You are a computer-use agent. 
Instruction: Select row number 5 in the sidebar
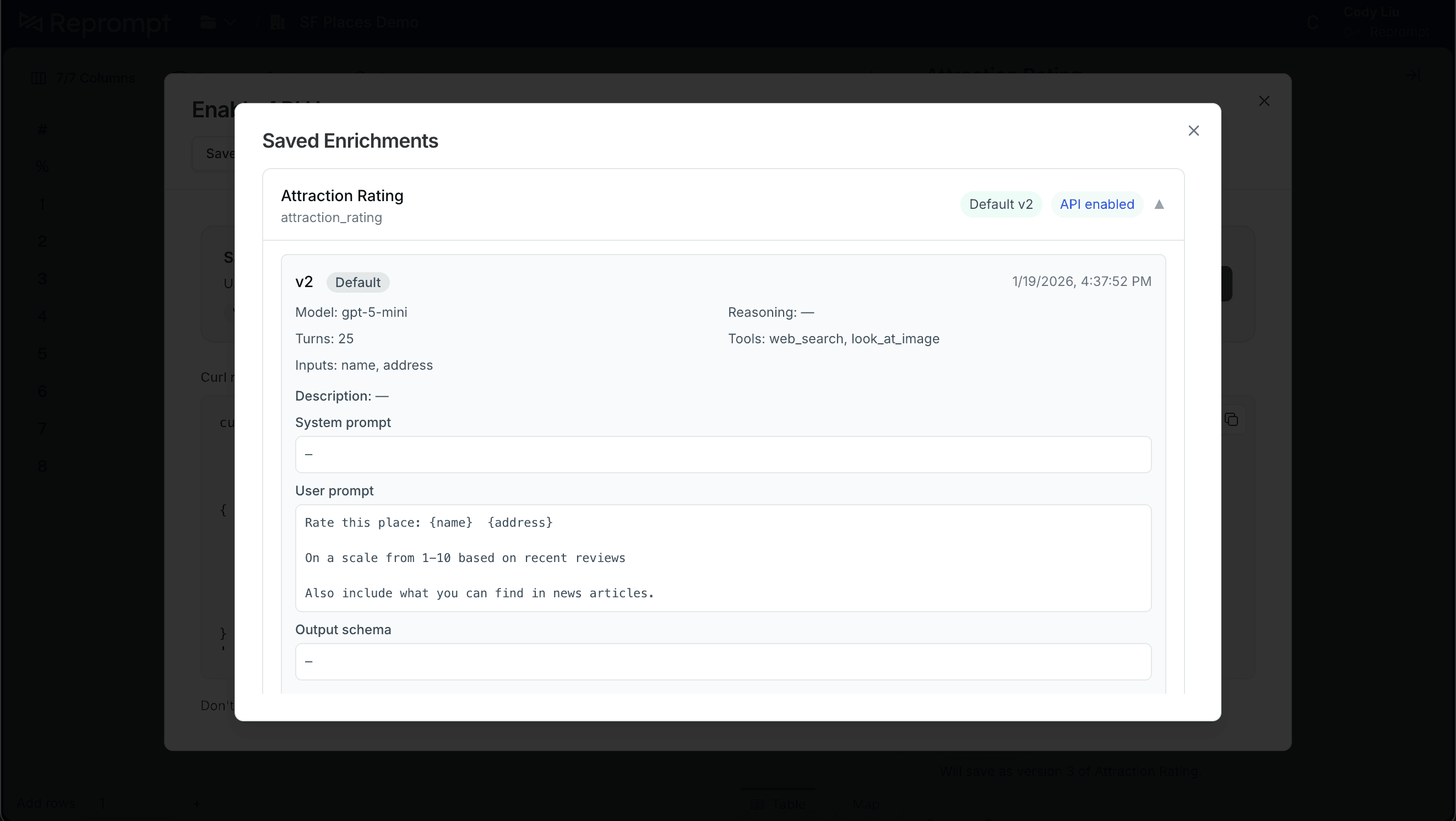pos(42,353)
